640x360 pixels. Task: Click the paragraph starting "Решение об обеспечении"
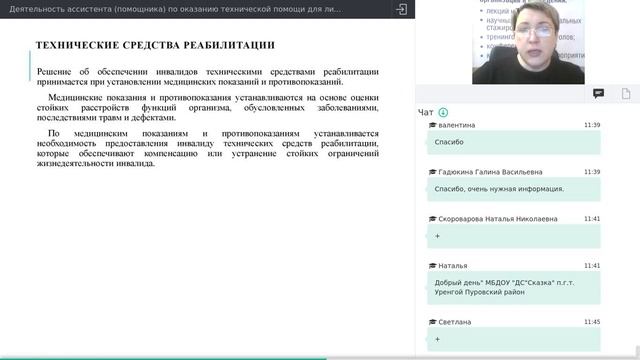(x=208, y=77)
